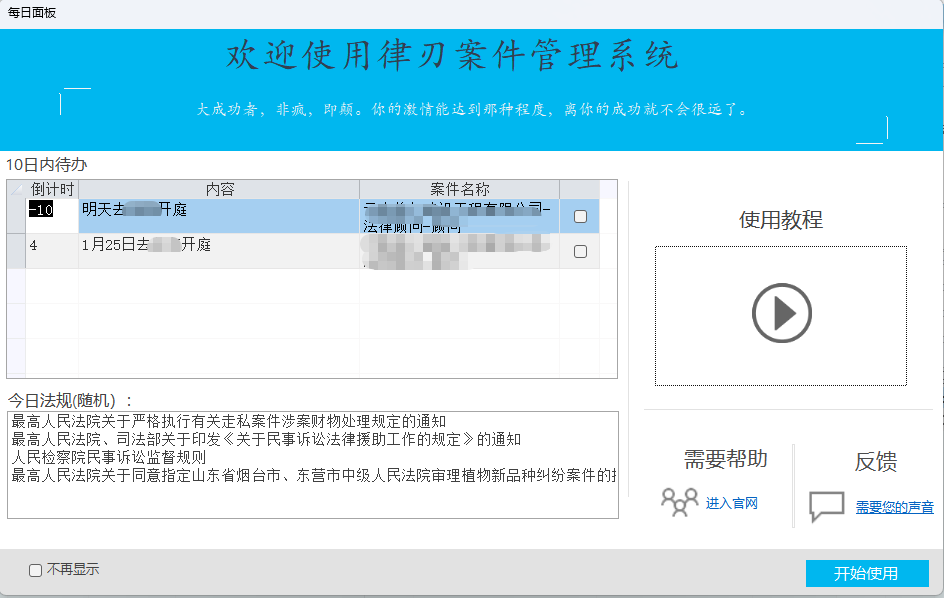Select the 民事诉讼法律援助工作 regulation entry
Screen dimensions: 944x598
point(266,440)
